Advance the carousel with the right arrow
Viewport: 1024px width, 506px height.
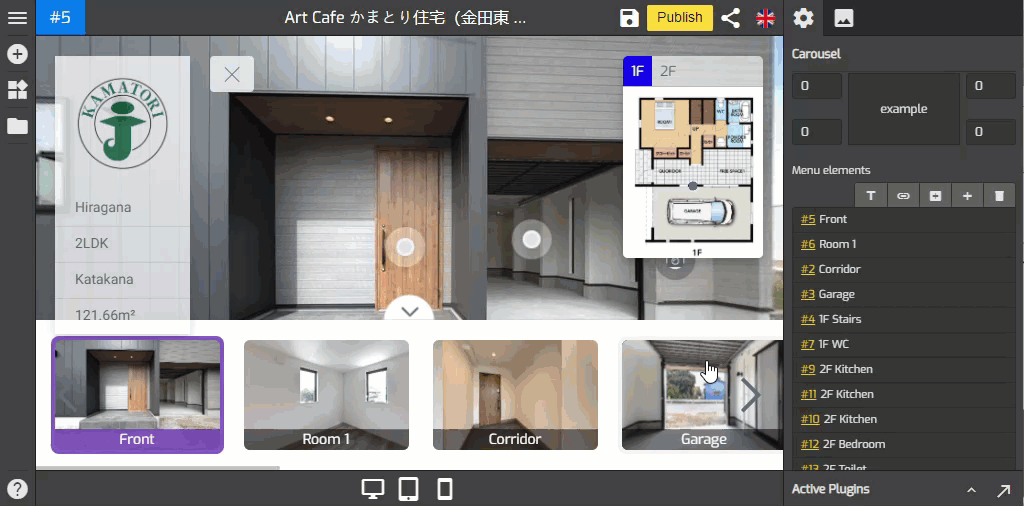click(x=752, y=395)
